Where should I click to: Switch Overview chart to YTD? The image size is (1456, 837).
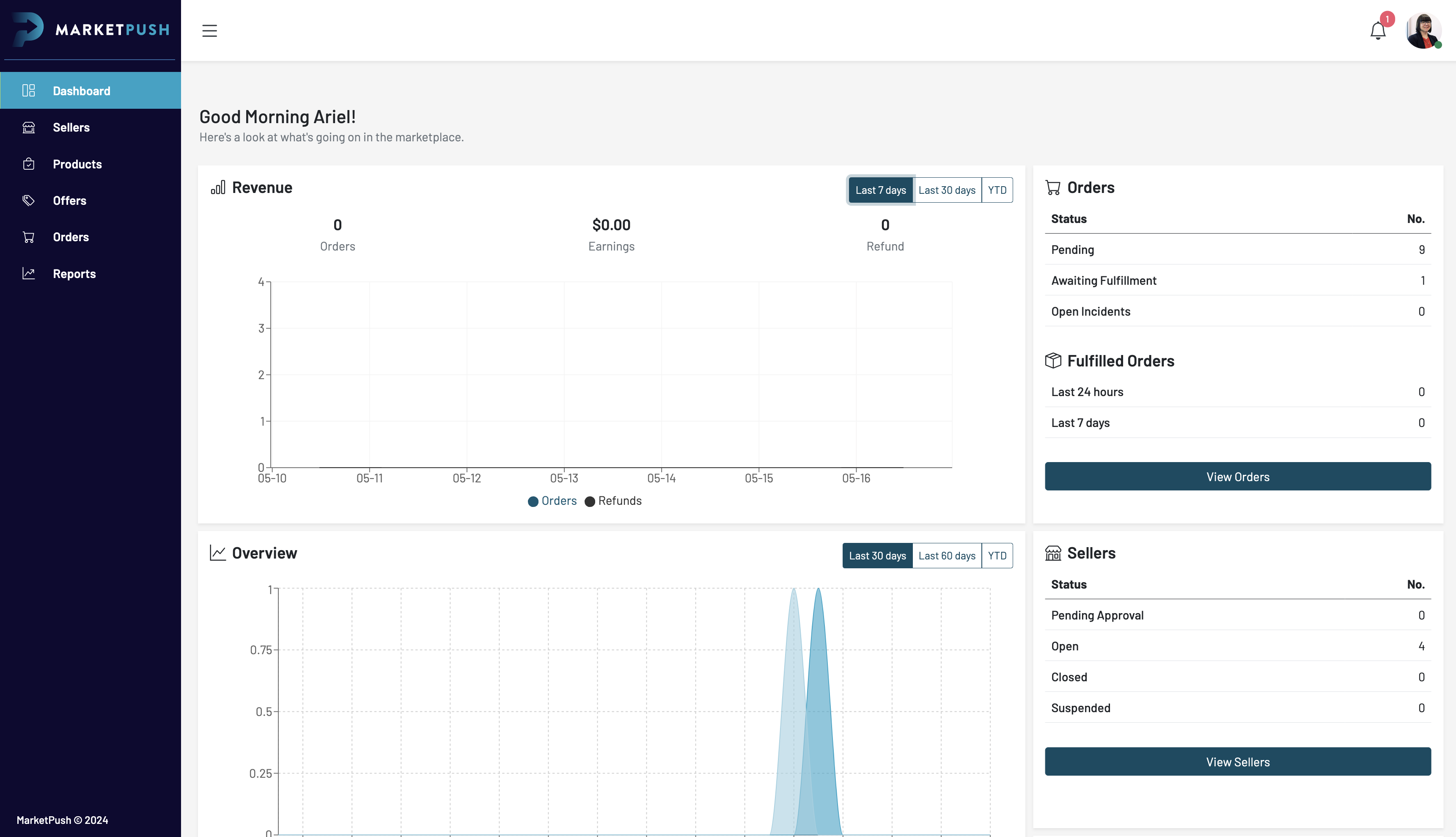click(x=997, y=556)
